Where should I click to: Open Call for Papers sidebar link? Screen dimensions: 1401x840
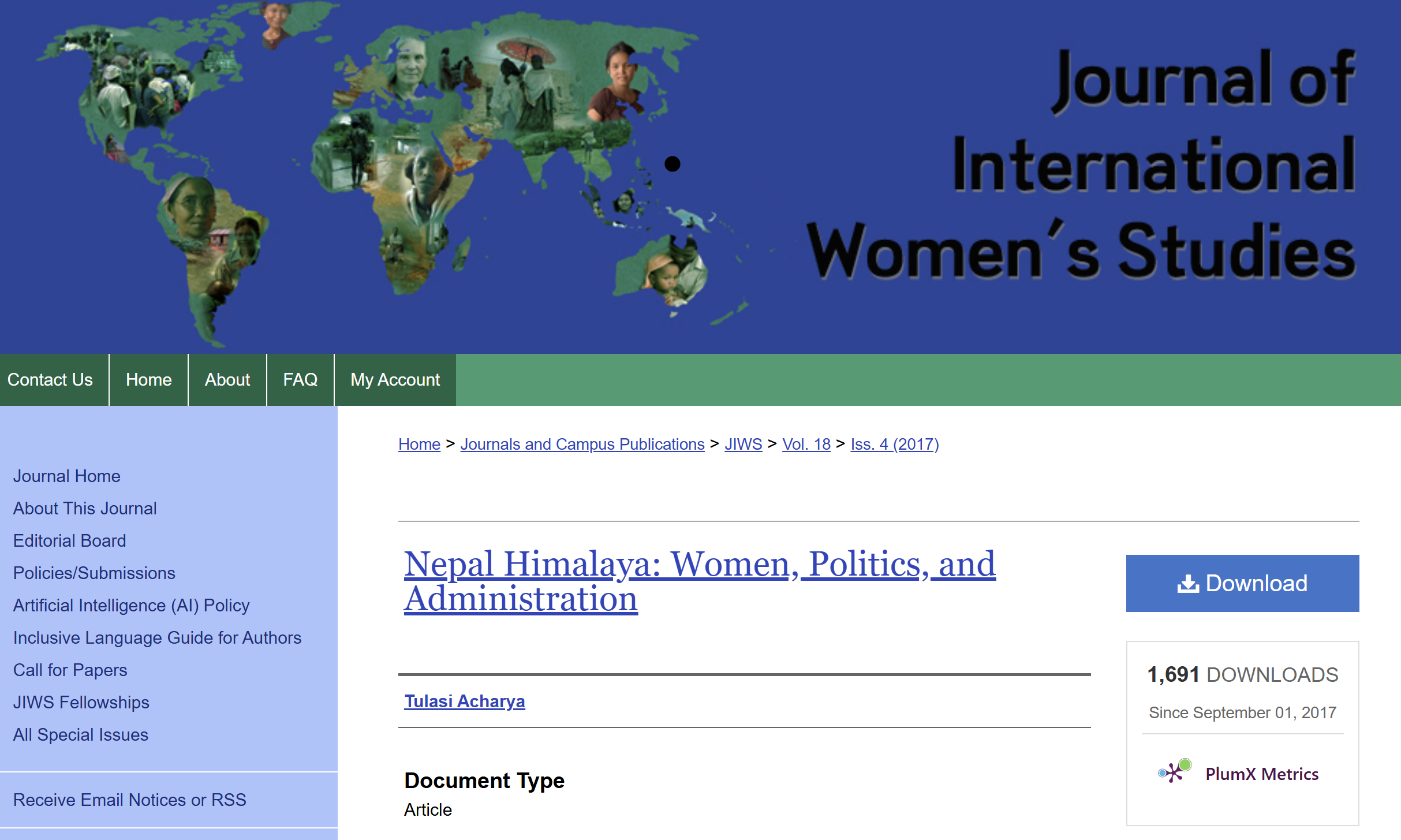click(x=70, y=670)
